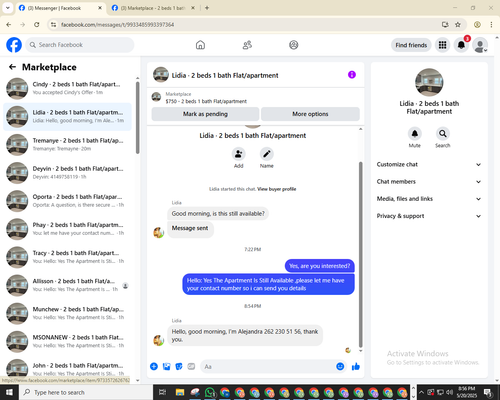Open the View buyer profile link
Image resolution: width=500 pixels, height=400 pixels.
tap(277, 189)
